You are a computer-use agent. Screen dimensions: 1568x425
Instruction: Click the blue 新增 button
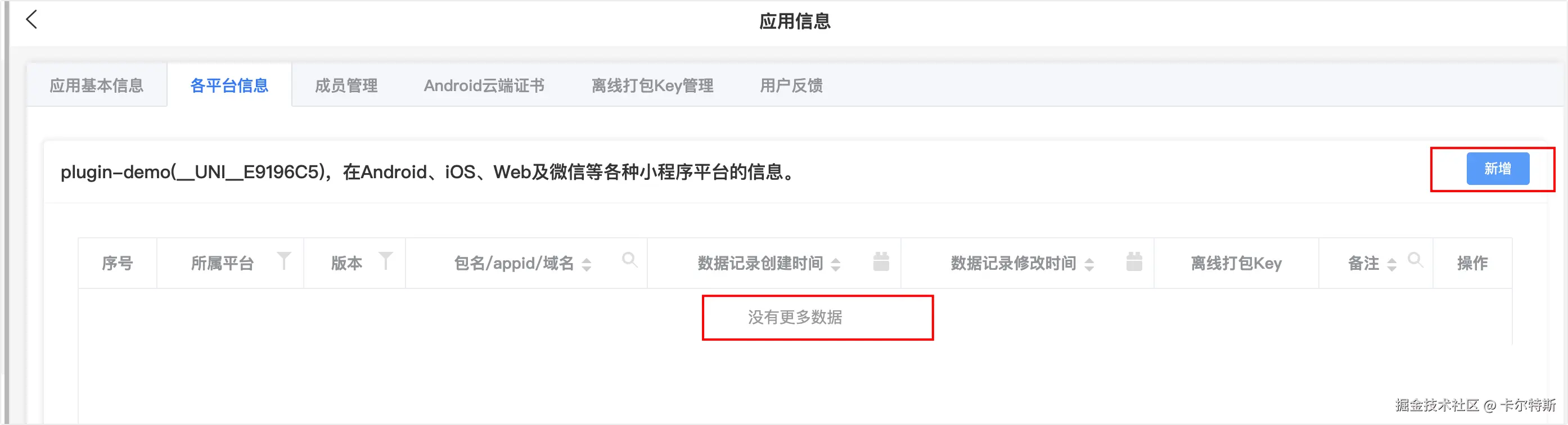point(1497,169)
